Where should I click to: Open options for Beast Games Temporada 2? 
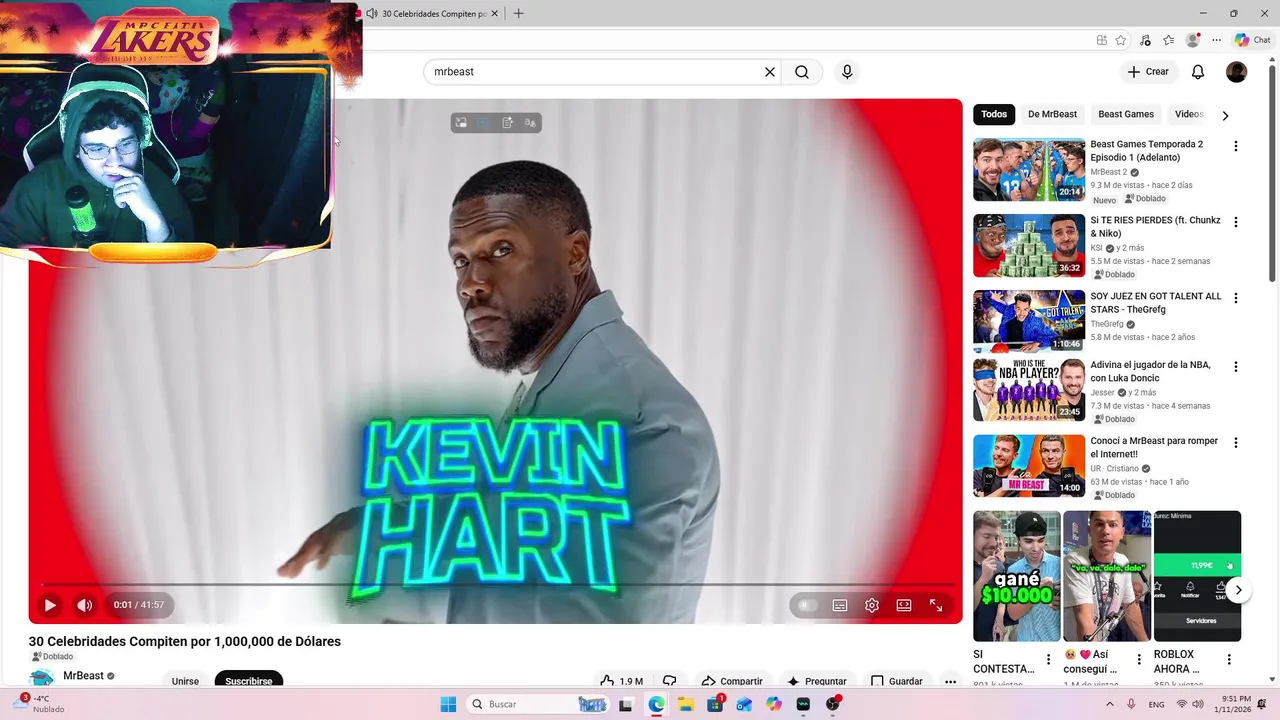[x=1235, y=146]
